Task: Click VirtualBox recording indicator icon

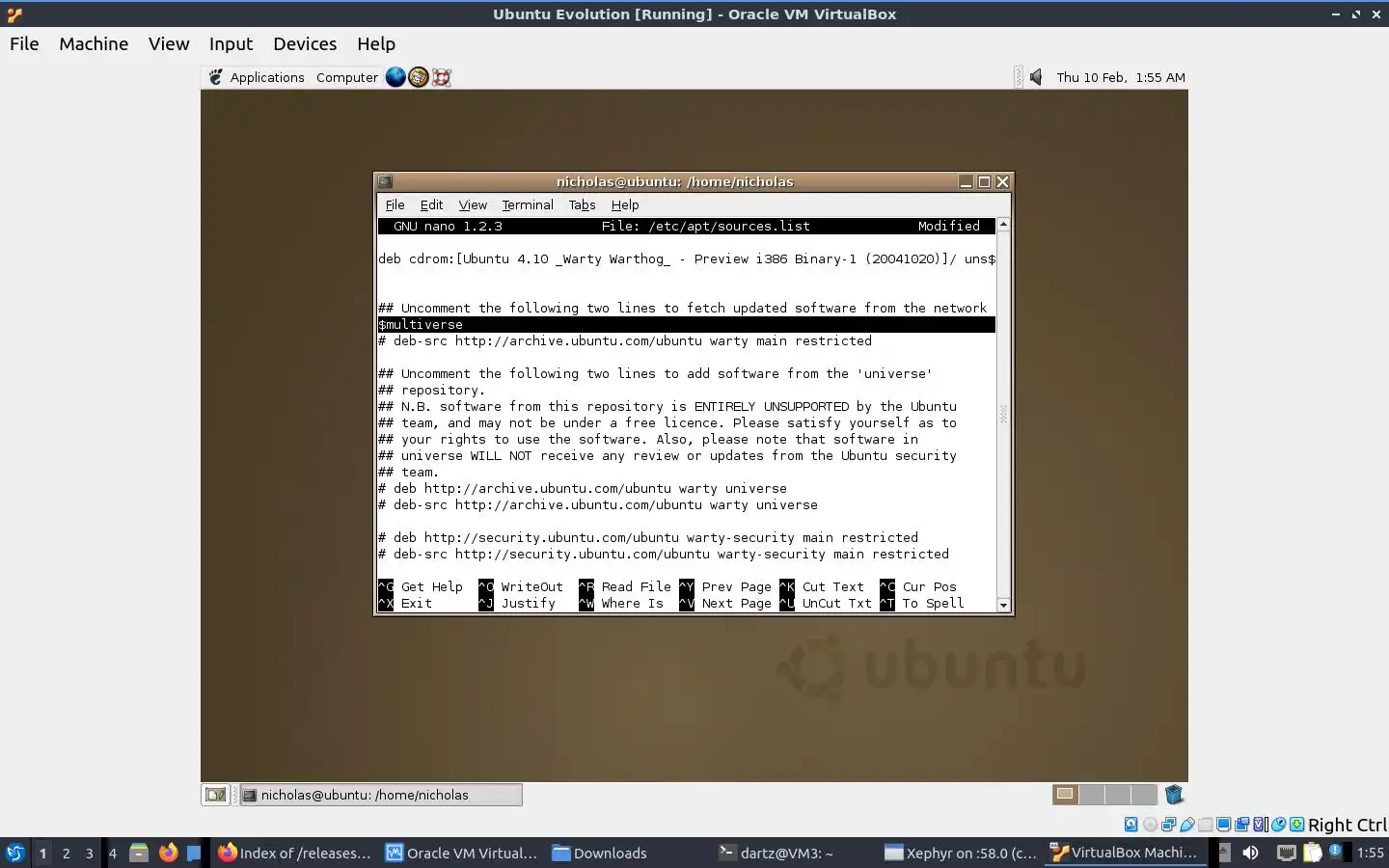Action: click(1241, 825)
